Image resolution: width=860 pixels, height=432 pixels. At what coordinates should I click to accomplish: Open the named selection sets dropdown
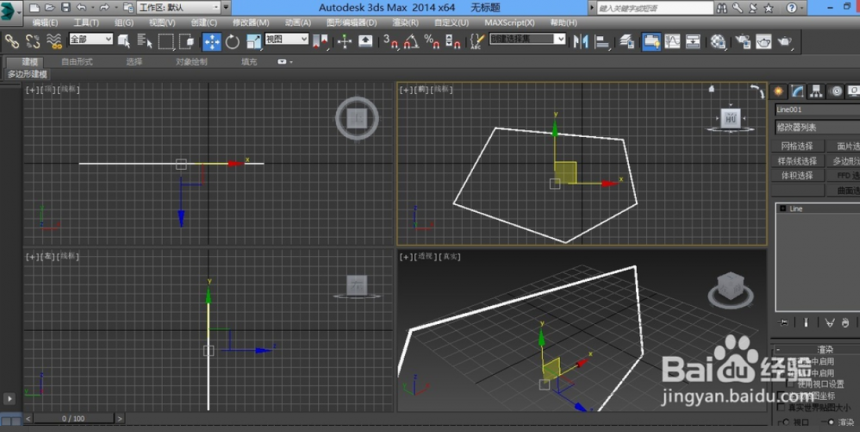(528, 39)
